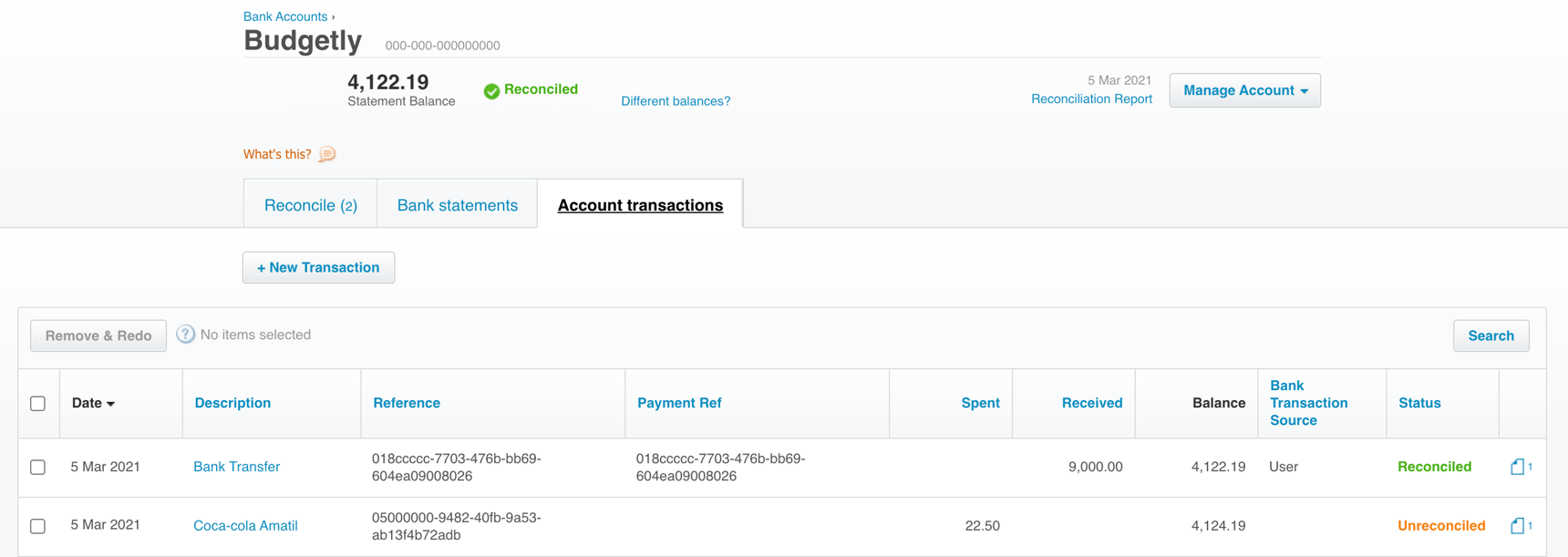Check the Bank Transfer row checkbox
This screenshot has width=1568, height=557.
click(37, 467)
